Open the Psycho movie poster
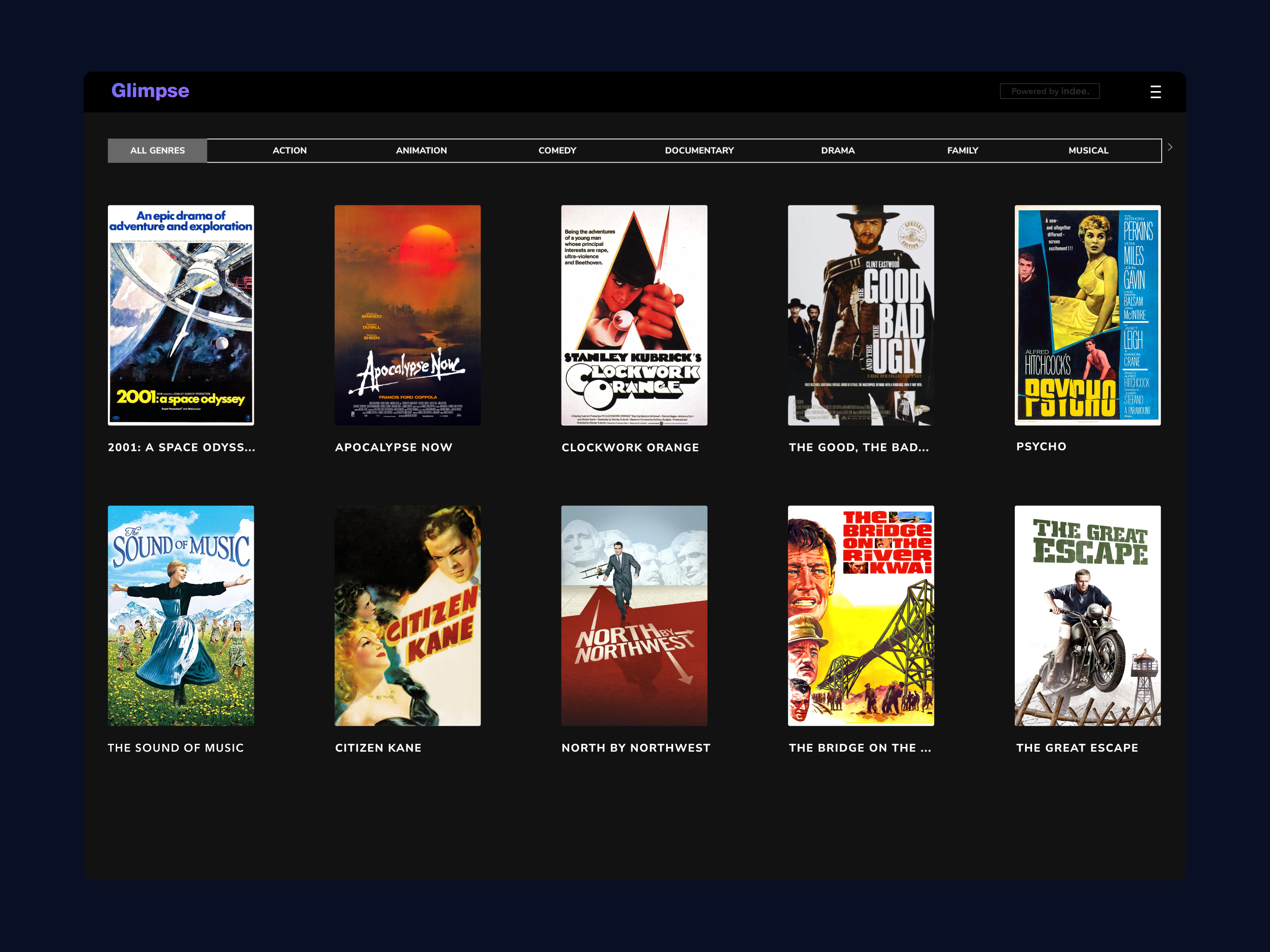Screen dimensions: 1270x952 (x=1087, y=315)
